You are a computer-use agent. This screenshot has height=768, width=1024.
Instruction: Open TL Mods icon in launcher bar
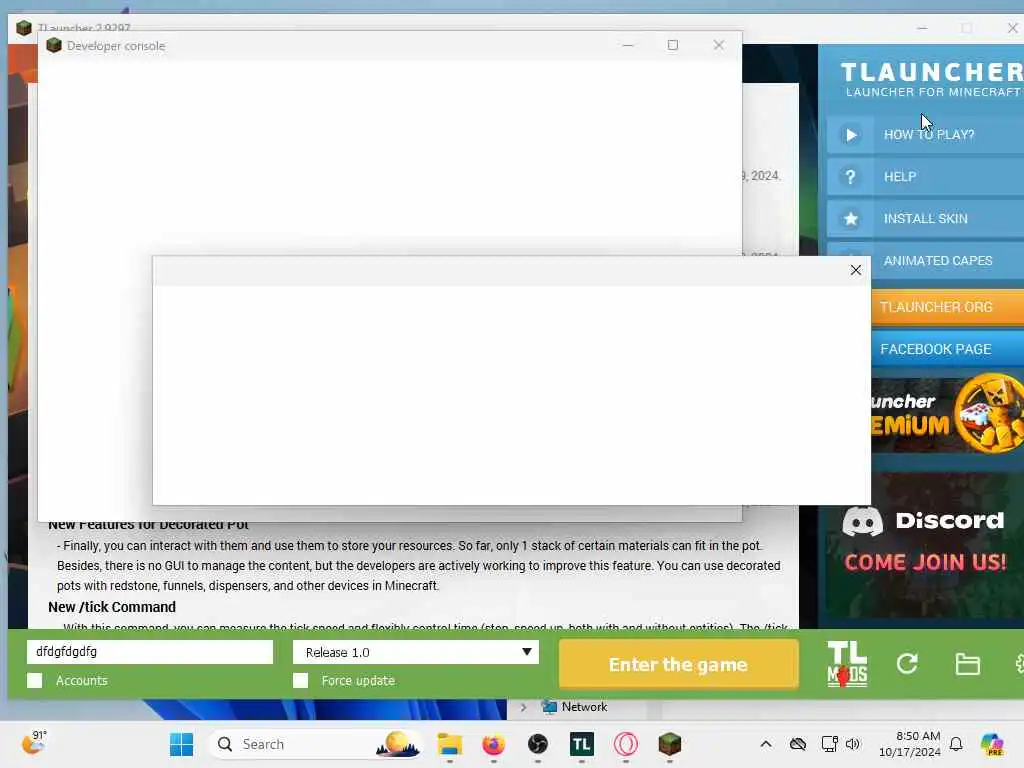point(847,664)
